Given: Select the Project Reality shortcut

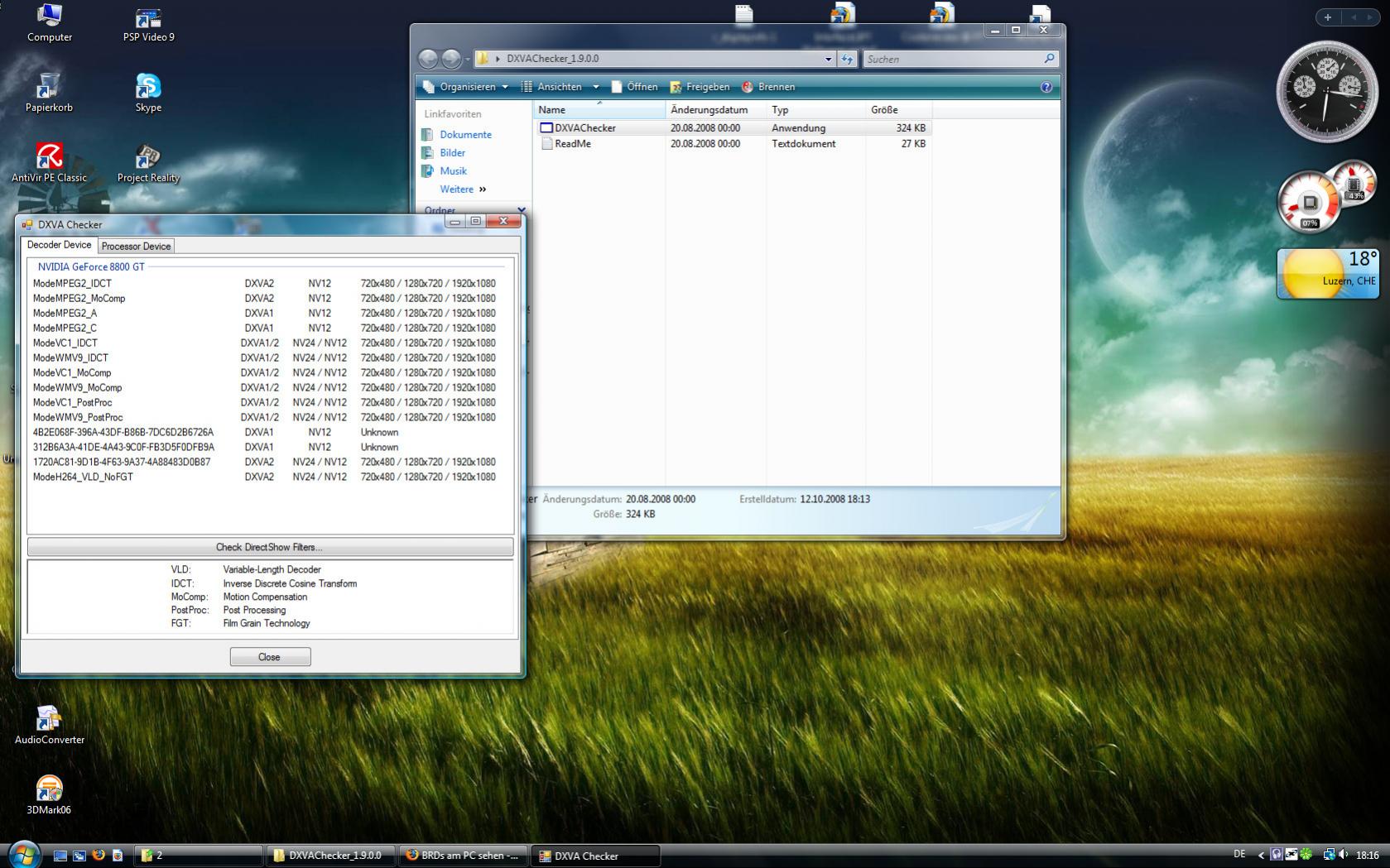Looking at the screenshot, I should 148,162.
